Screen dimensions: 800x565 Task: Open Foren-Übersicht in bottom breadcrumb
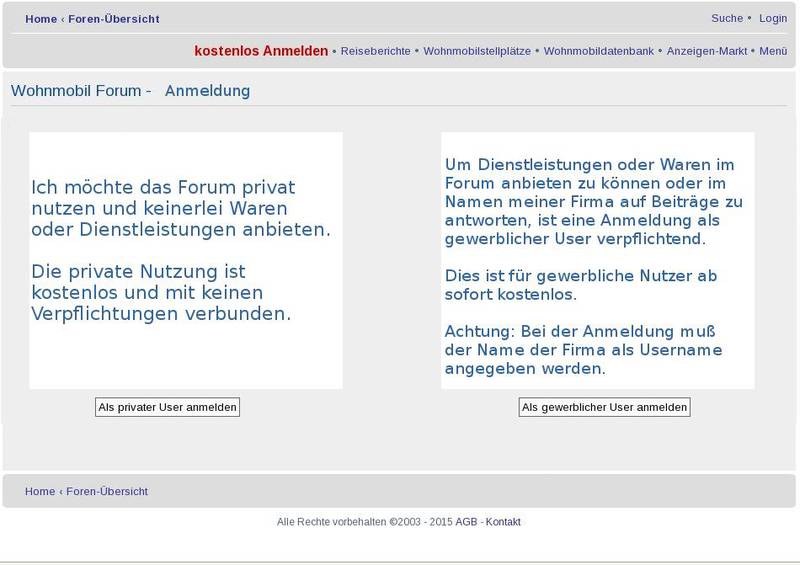107,492
